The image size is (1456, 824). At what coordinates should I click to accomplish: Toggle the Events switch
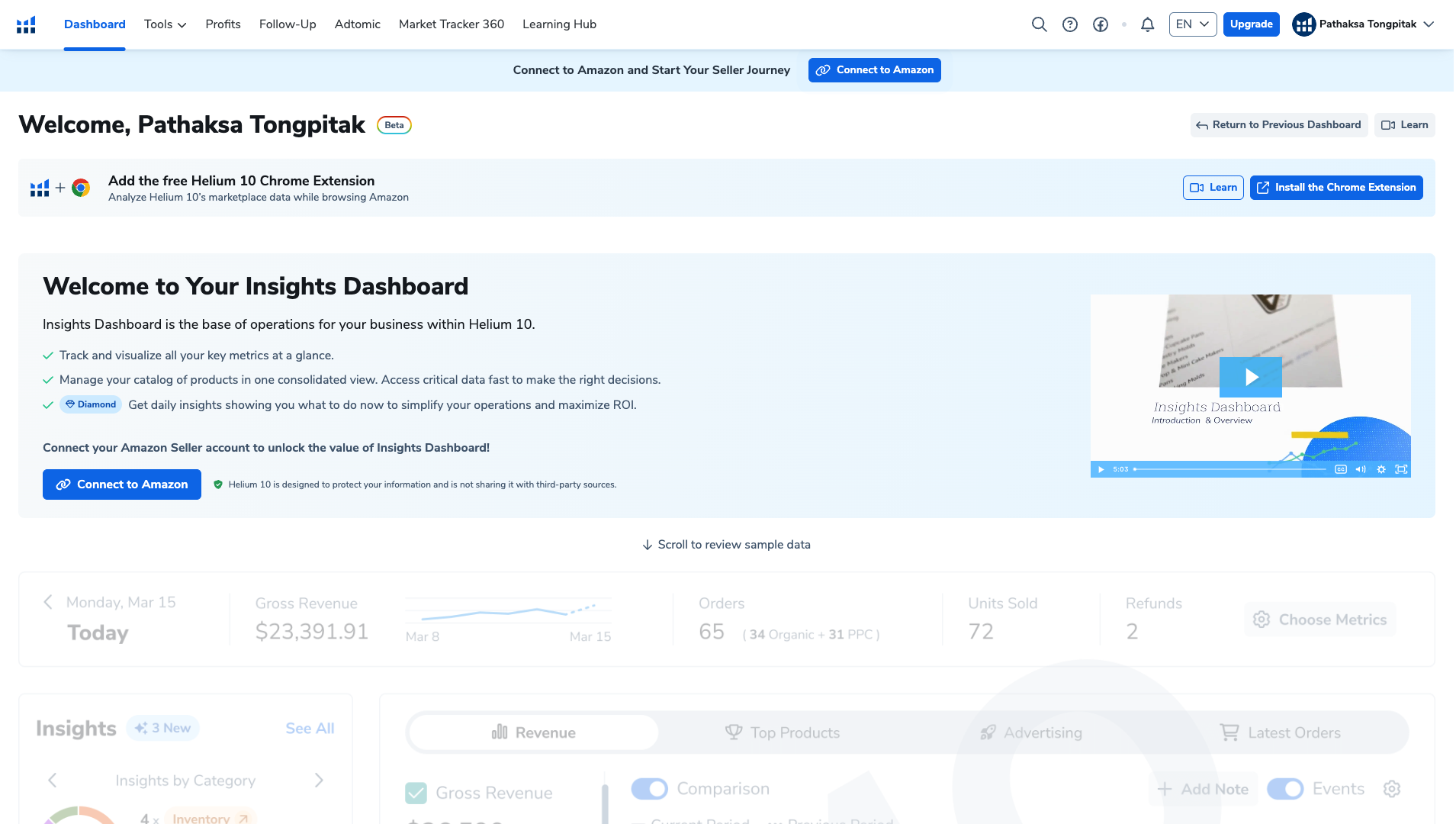coord(1286,789)
